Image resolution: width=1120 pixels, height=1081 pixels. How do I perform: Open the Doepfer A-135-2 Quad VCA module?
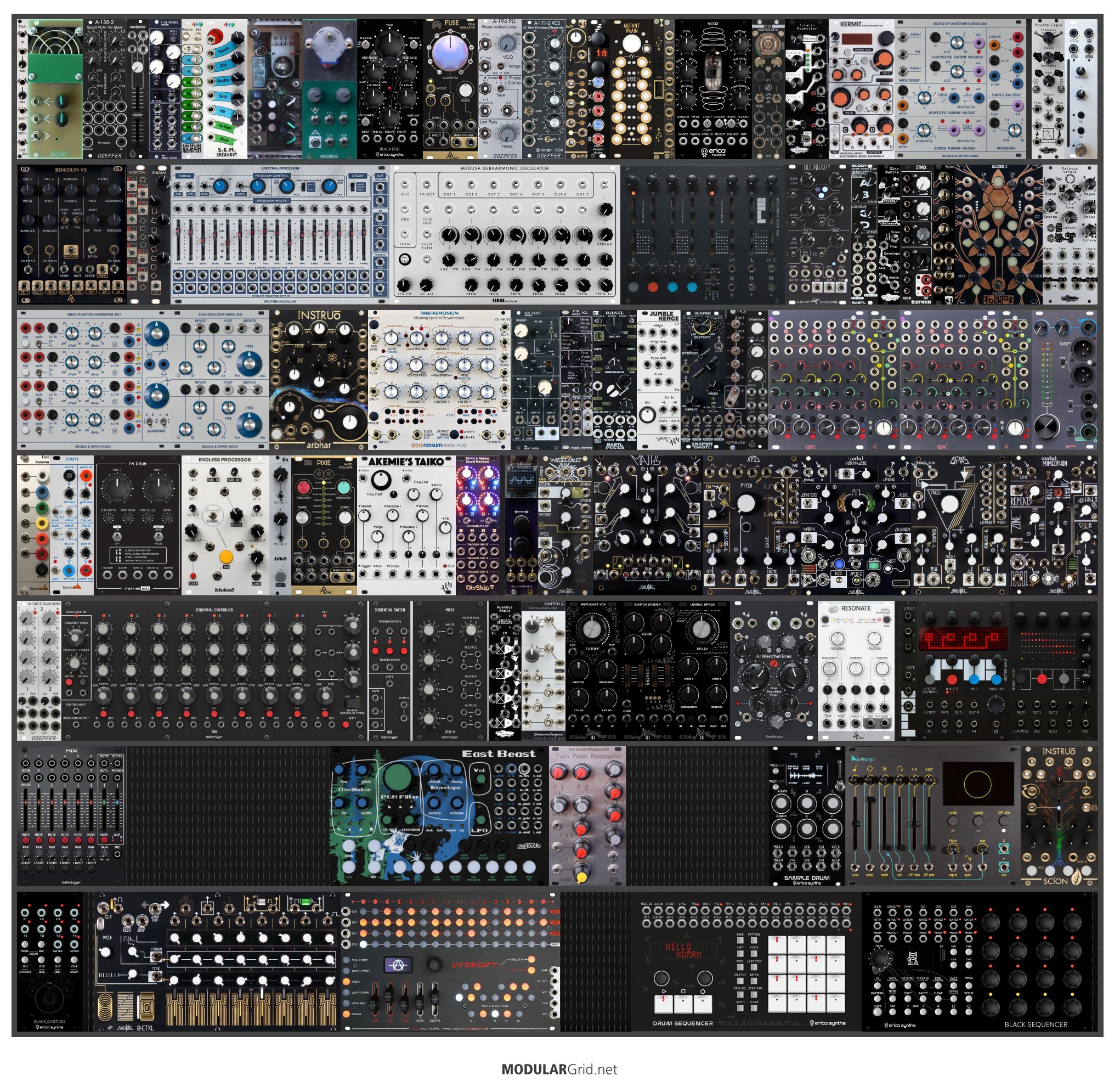click(x=105, y=89)
